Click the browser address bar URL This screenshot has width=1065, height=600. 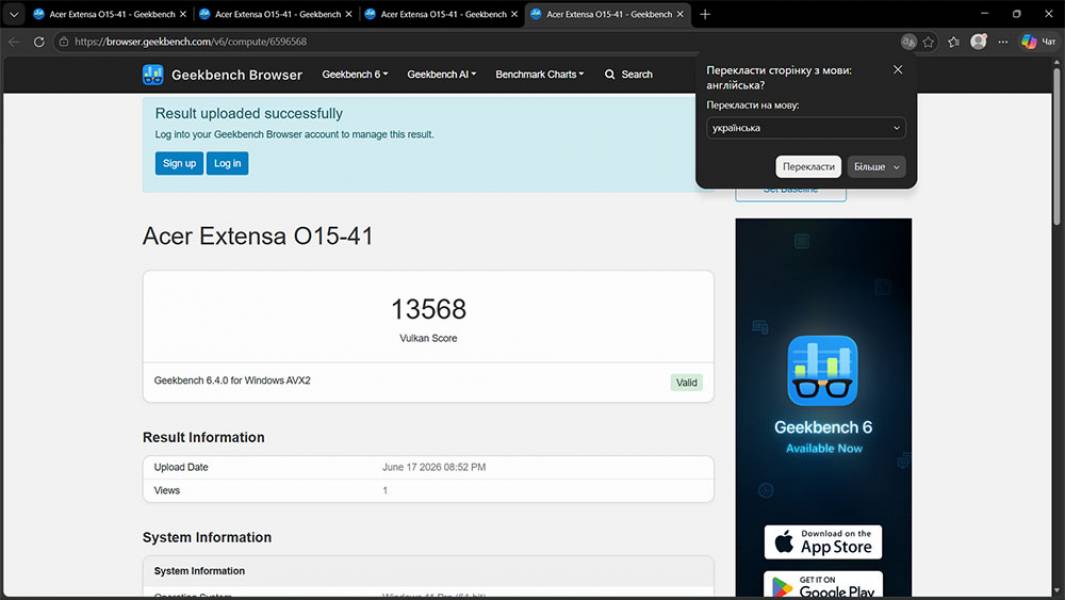click(190, 42)
